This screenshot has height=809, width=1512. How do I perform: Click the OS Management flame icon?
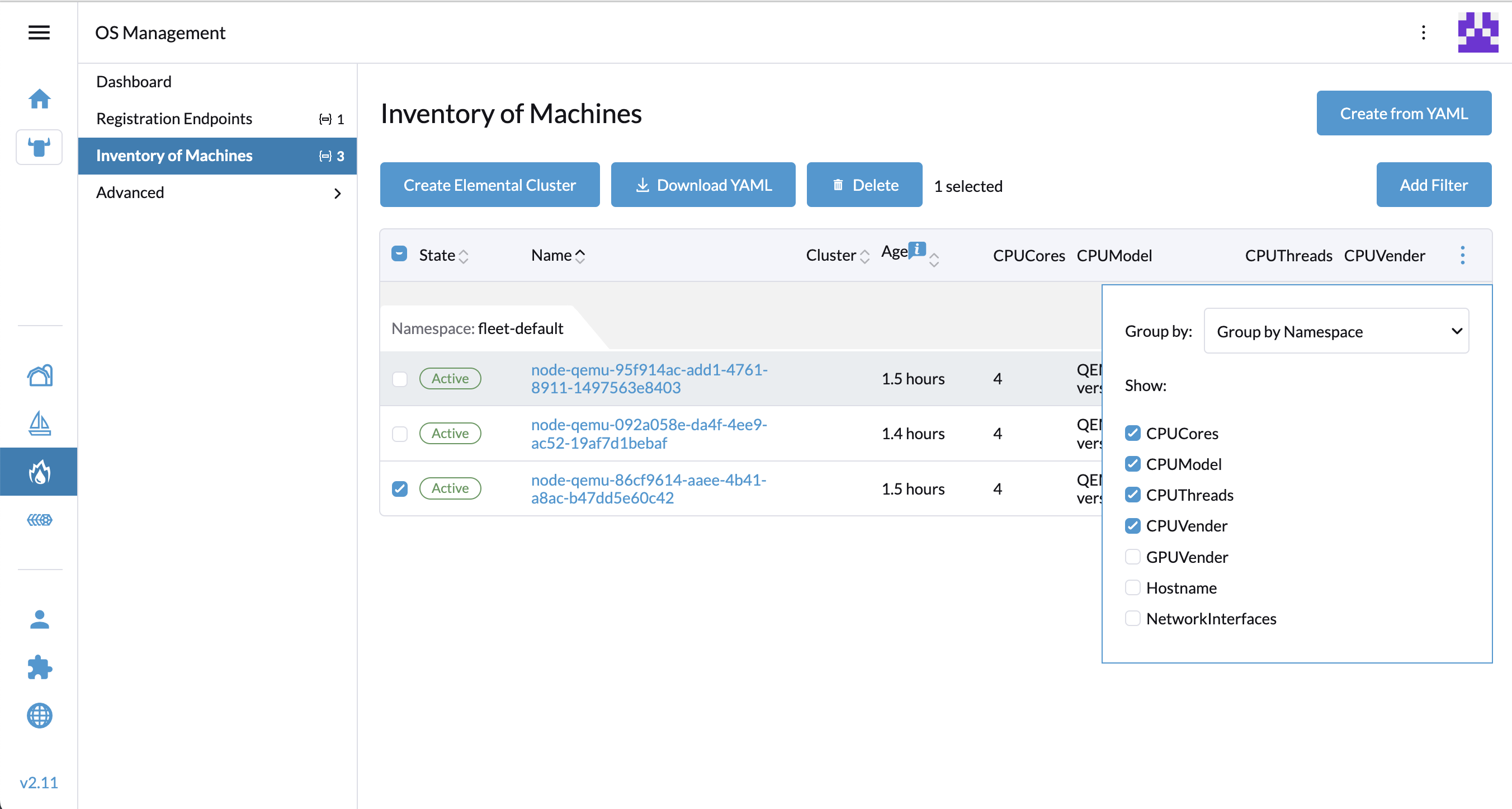(x=39, y=472)
